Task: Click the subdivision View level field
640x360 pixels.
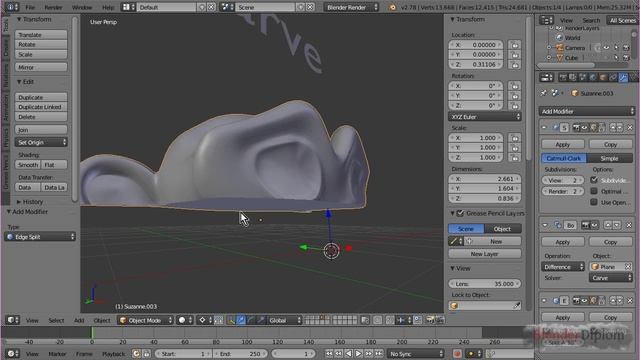Action: click(x=563, y=180)
